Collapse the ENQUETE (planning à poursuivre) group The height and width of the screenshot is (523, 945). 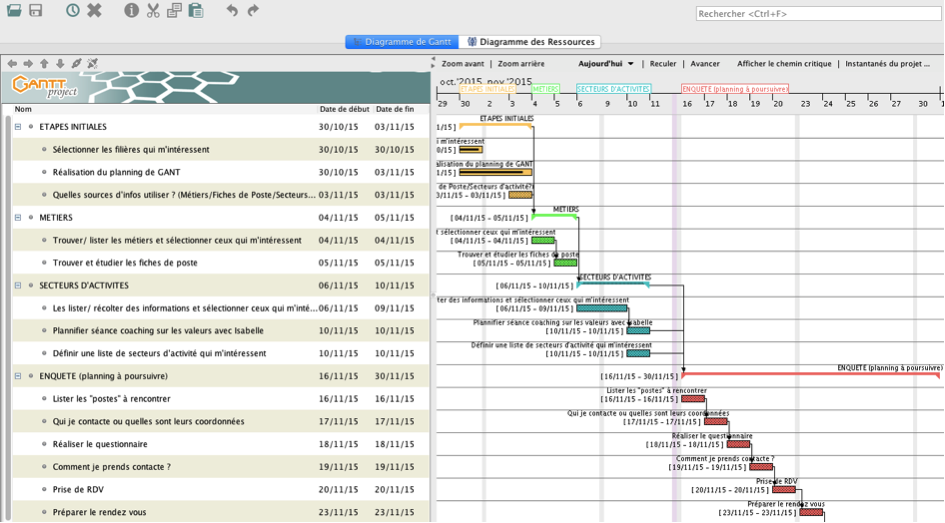(x=18, y=376)
